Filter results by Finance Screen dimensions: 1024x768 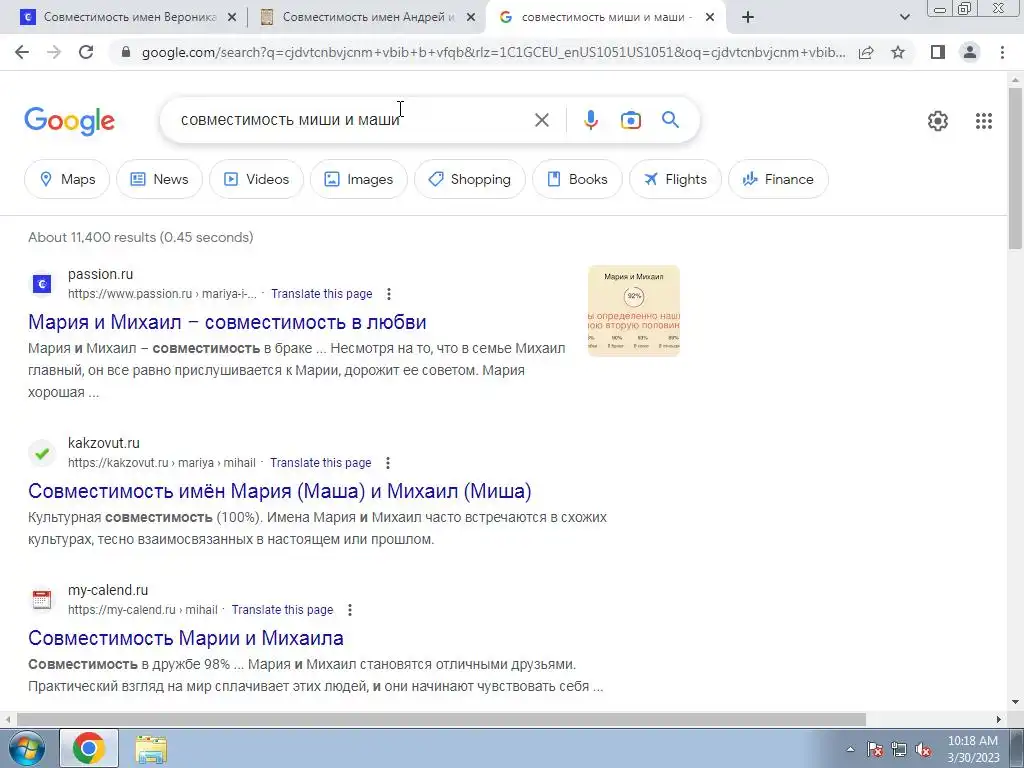pos(778,179)
